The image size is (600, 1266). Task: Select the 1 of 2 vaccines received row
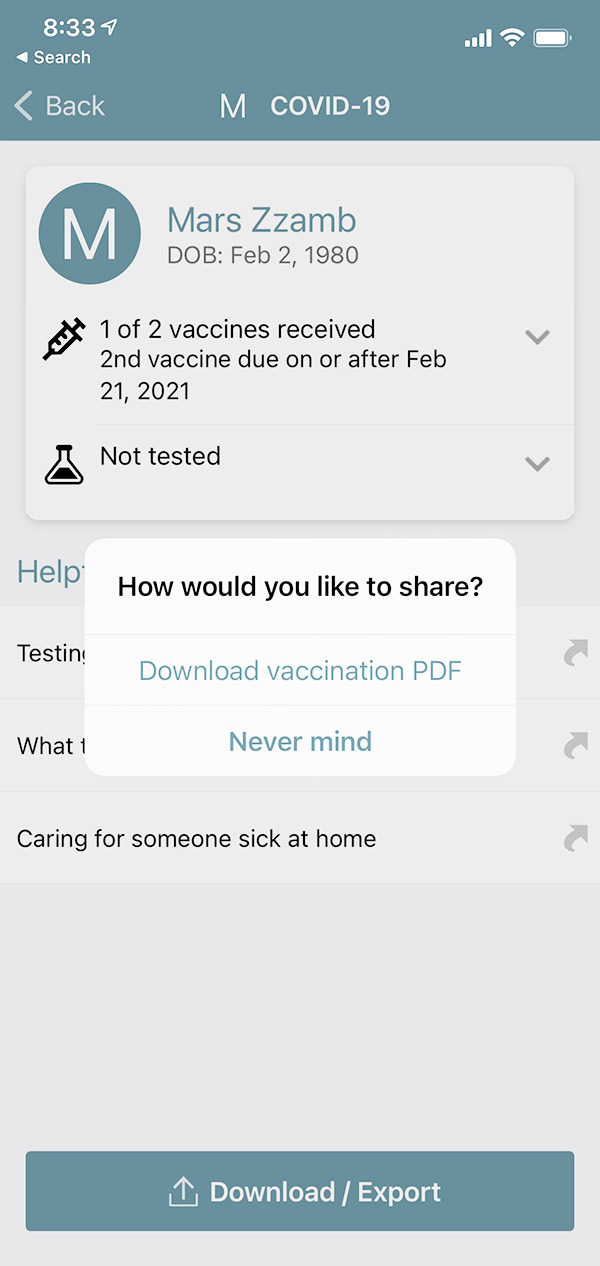point(300,360)
